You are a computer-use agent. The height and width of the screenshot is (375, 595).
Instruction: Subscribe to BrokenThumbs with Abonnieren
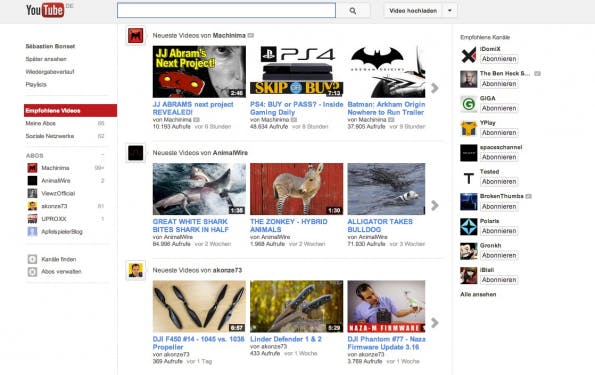tap(499, 206)
